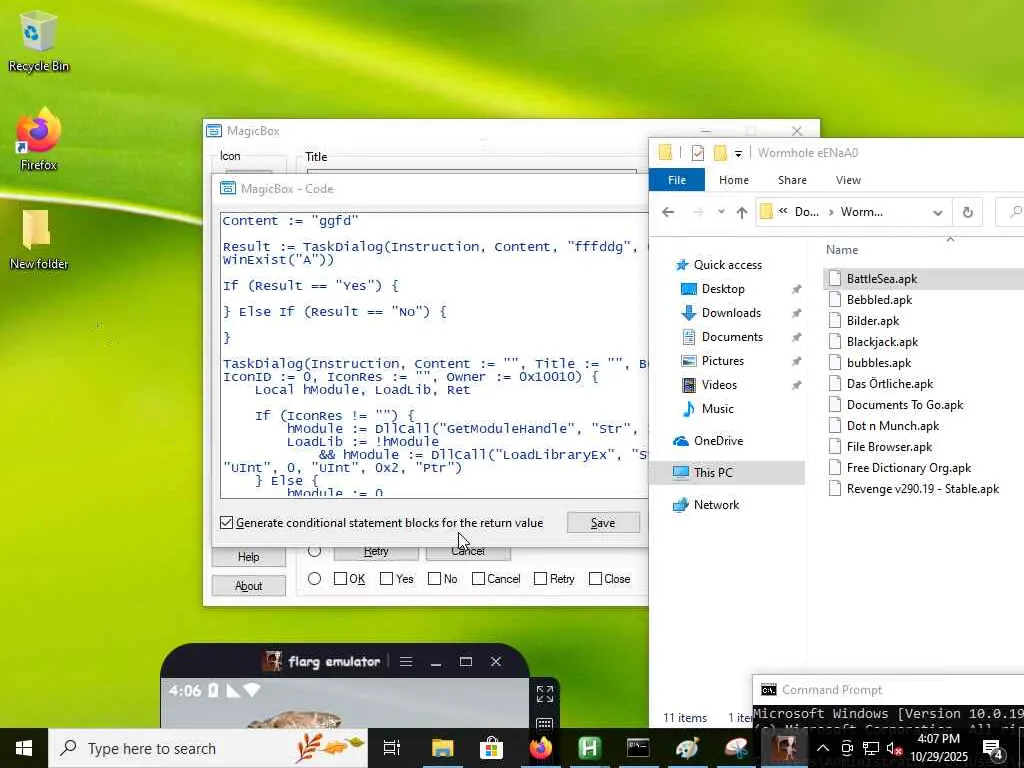This screenshot has height=768, width=1024.
Task: Click the Properties checkmark icon in Explorer title bar
Action: pos(697,153)
